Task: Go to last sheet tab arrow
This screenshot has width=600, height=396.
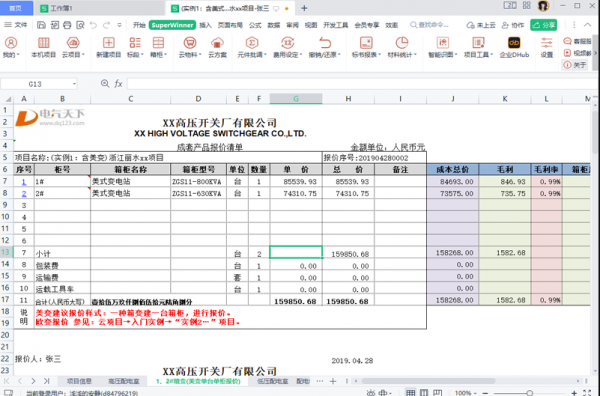Action: point(47,381)
